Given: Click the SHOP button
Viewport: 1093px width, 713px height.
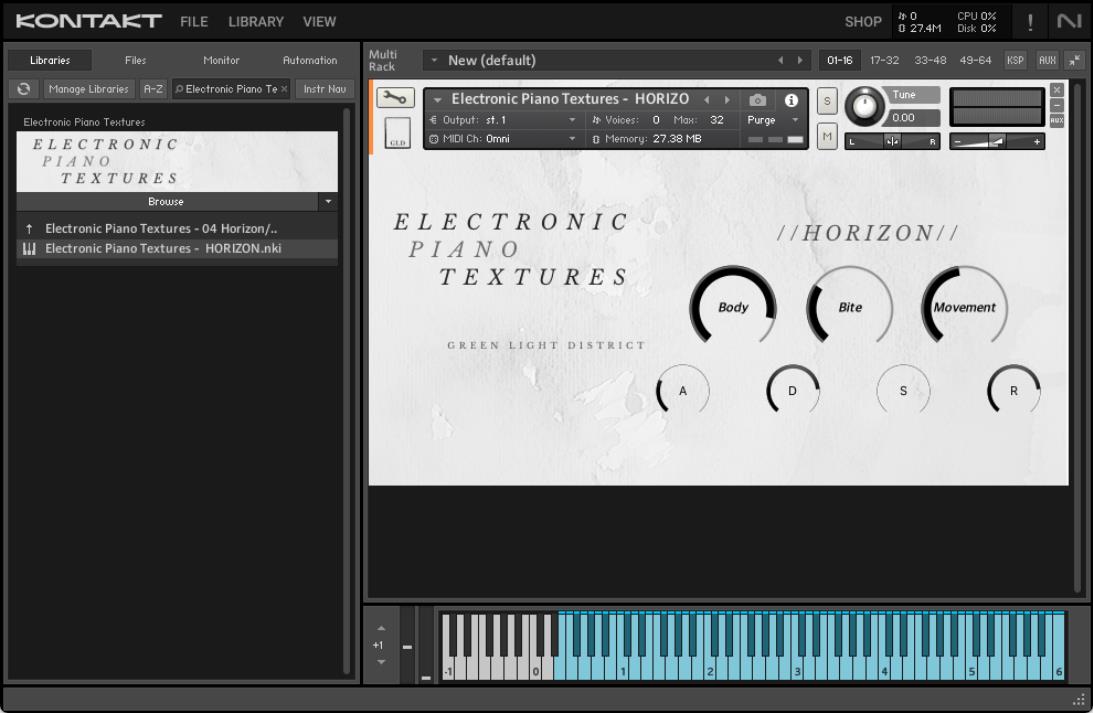Looking at the screenshot, I should coord(862,21).
